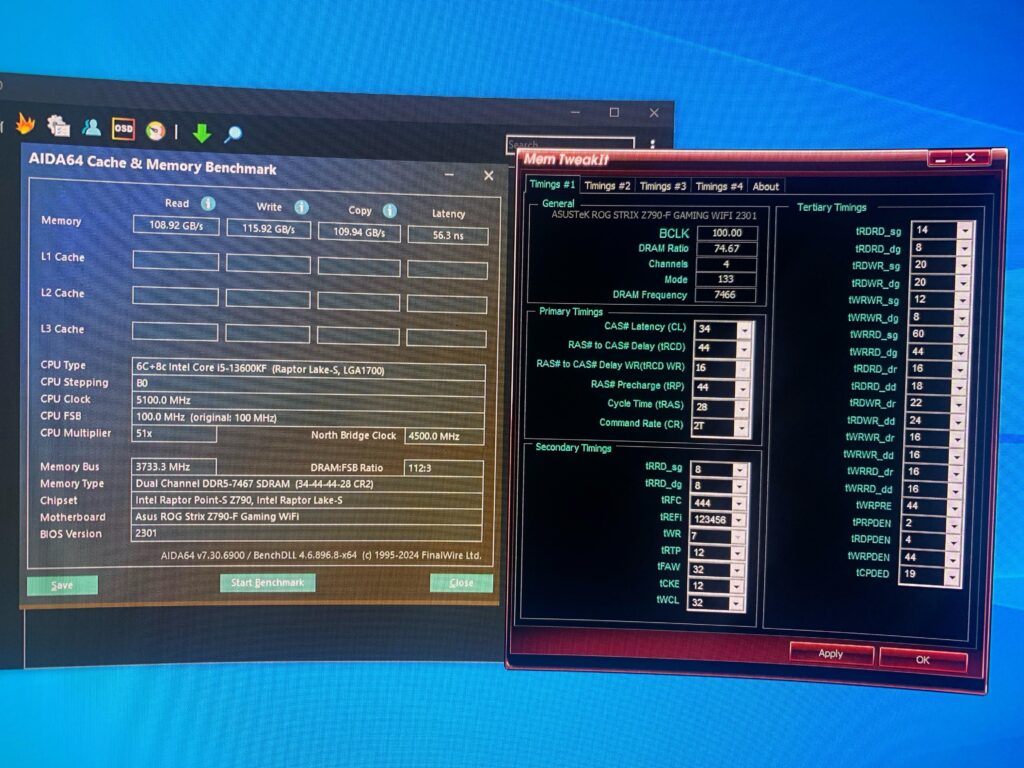The image size is (1024, 768).
Task: Click the Memory Type DDR5-7467 field
Action: pos(308,484)
